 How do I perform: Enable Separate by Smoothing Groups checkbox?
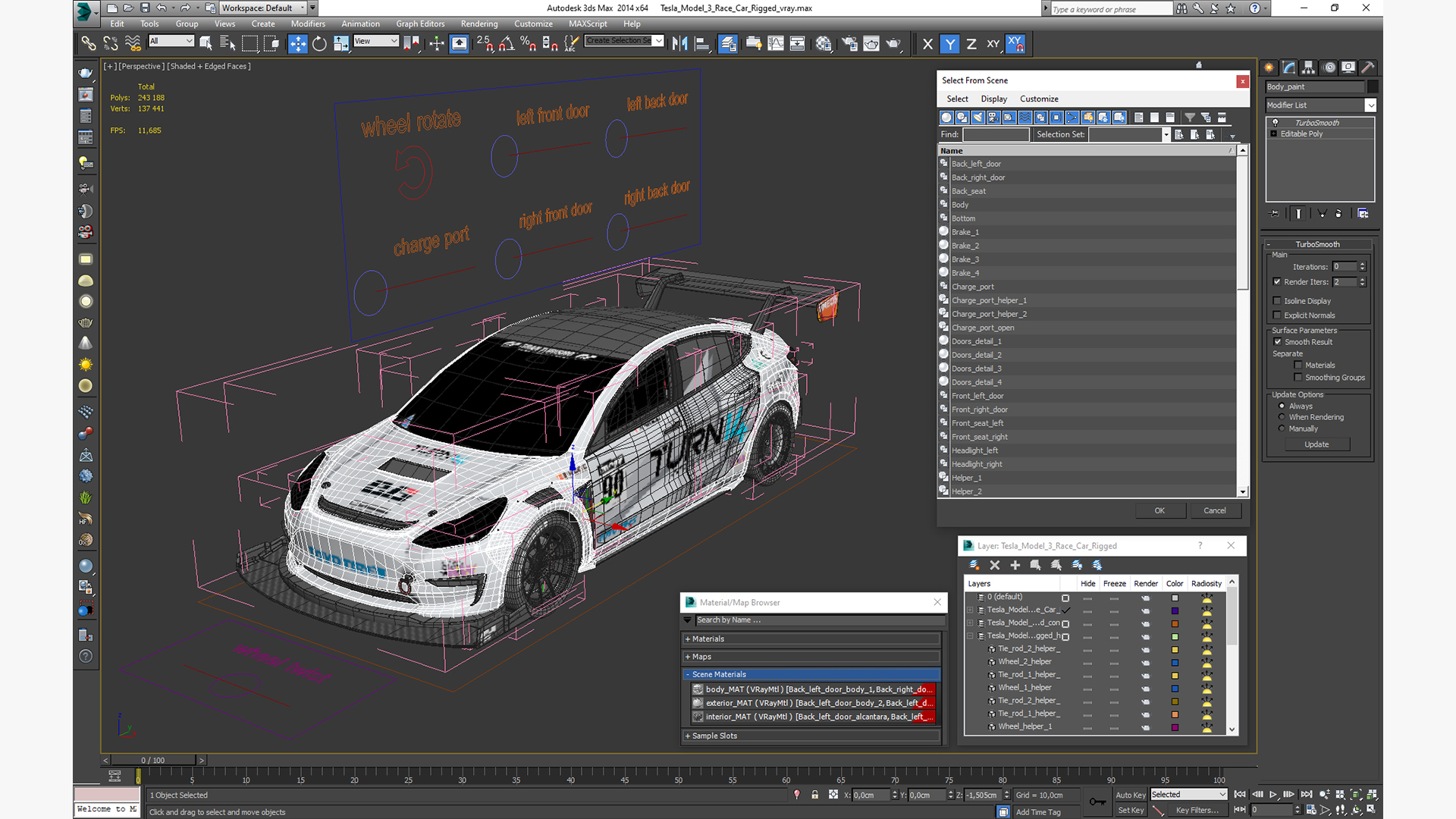pos(1298,378)
